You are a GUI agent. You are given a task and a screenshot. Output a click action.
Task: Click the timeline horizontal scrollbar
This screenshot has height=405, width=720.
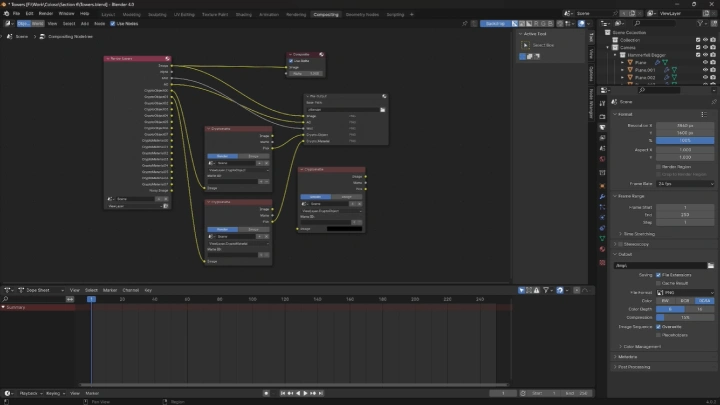294,385
